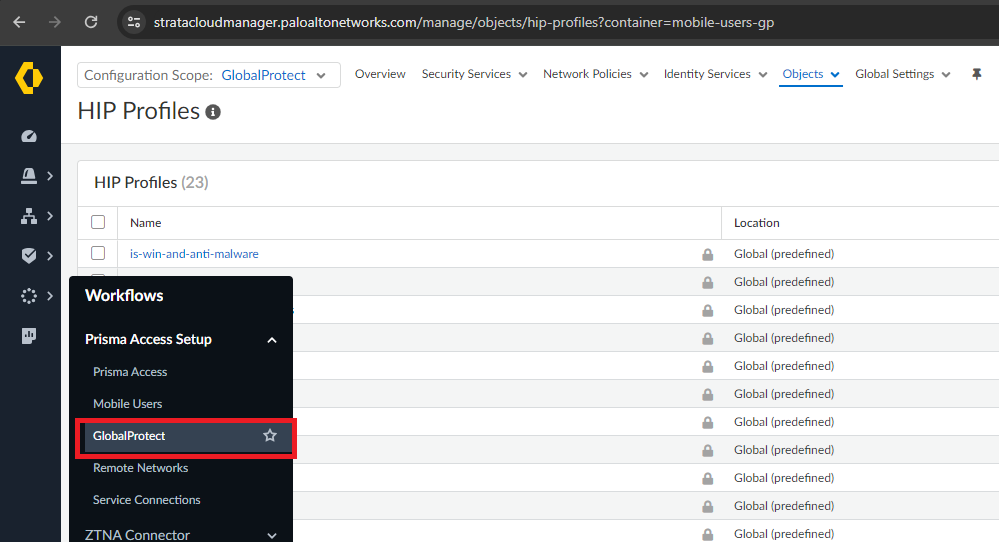Image resolution: width=999 pixels, height=542 pixels.
Task: Open the workflows dotted circle sidebar icon
Action: [x=29, y=296]
